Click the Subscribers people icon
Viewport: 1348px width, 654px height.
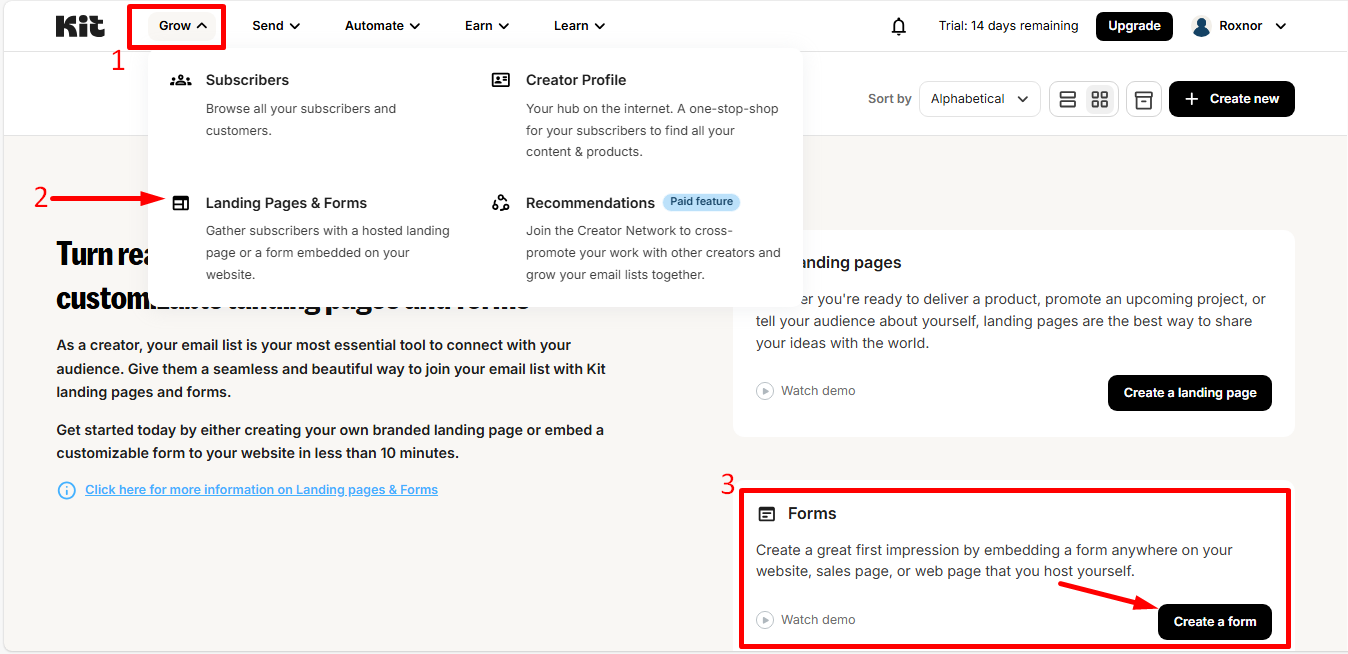coord(181,80)
